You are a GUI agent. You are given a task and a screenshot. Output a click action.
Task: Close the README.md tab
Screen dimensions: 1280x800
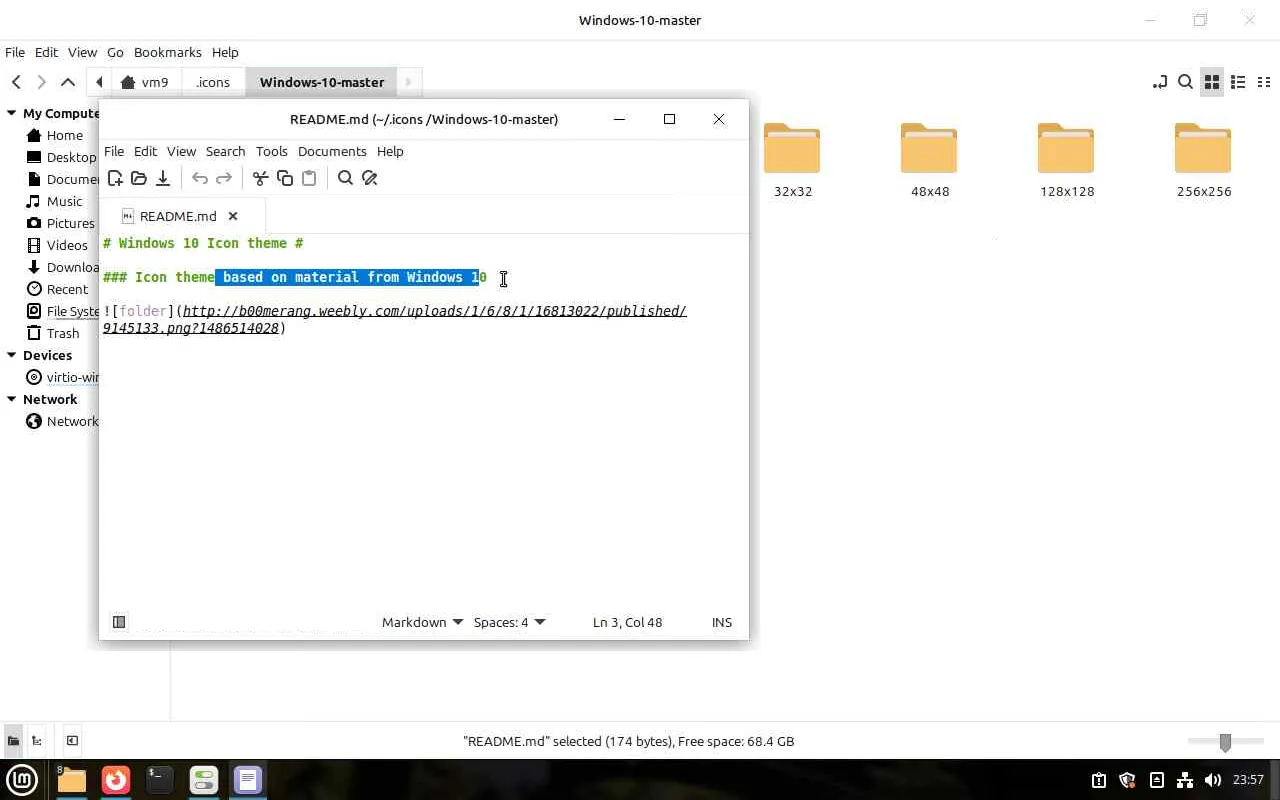click(233, 216)
